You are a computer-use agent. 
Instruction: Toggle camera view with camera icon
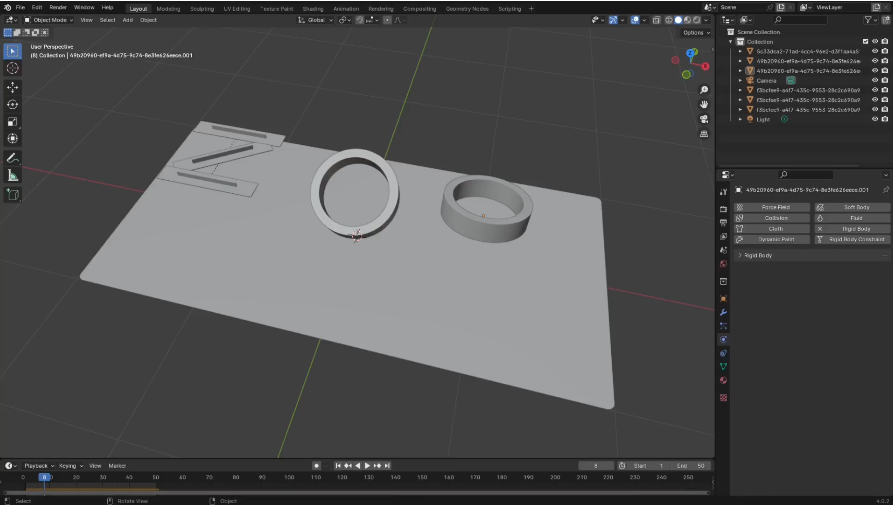[x=704, y=119]
